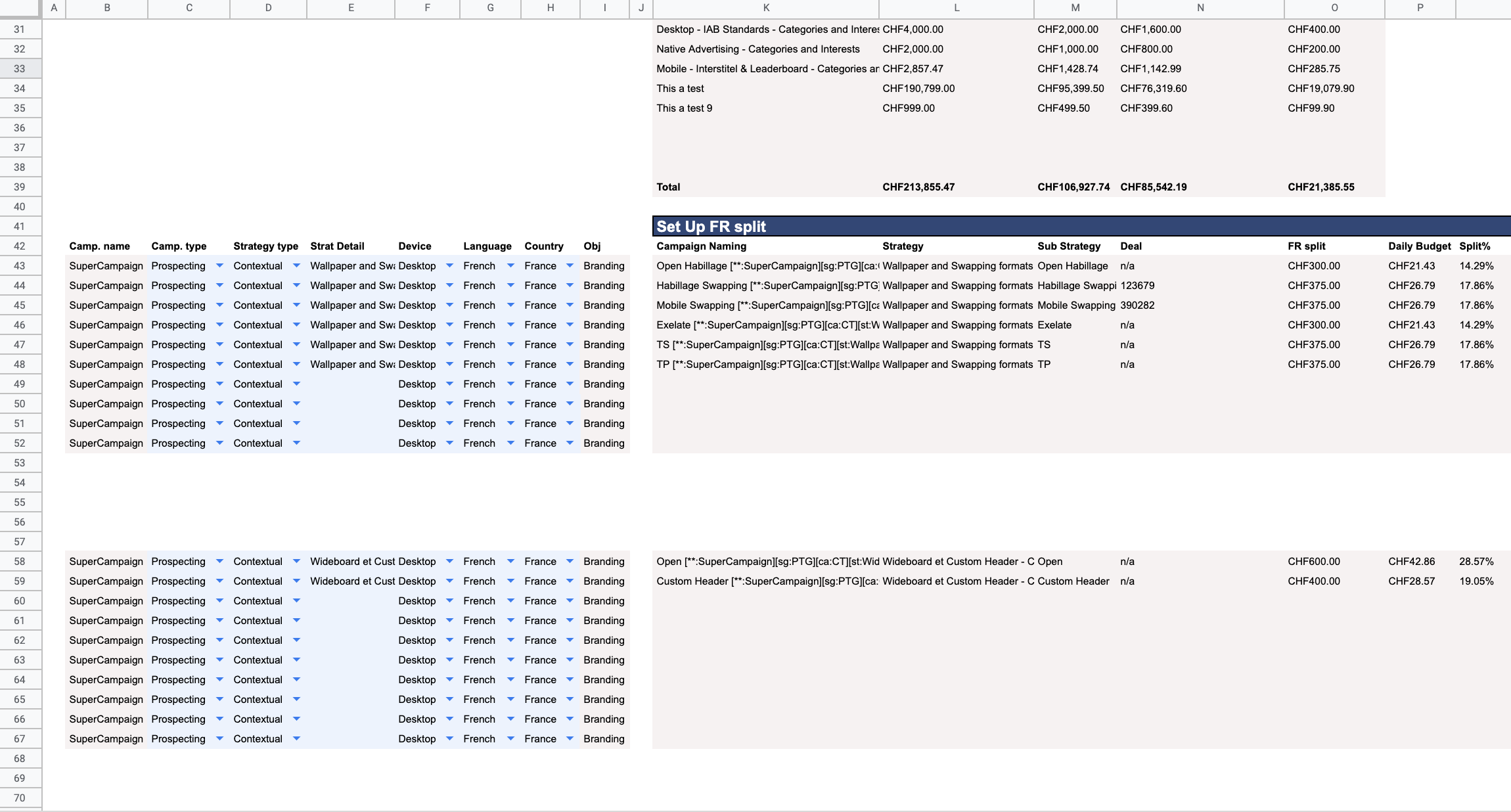This screenshot has width=1511, height=812.
Task: Select cell CHF2,857.47
Action: pos(957,69)
